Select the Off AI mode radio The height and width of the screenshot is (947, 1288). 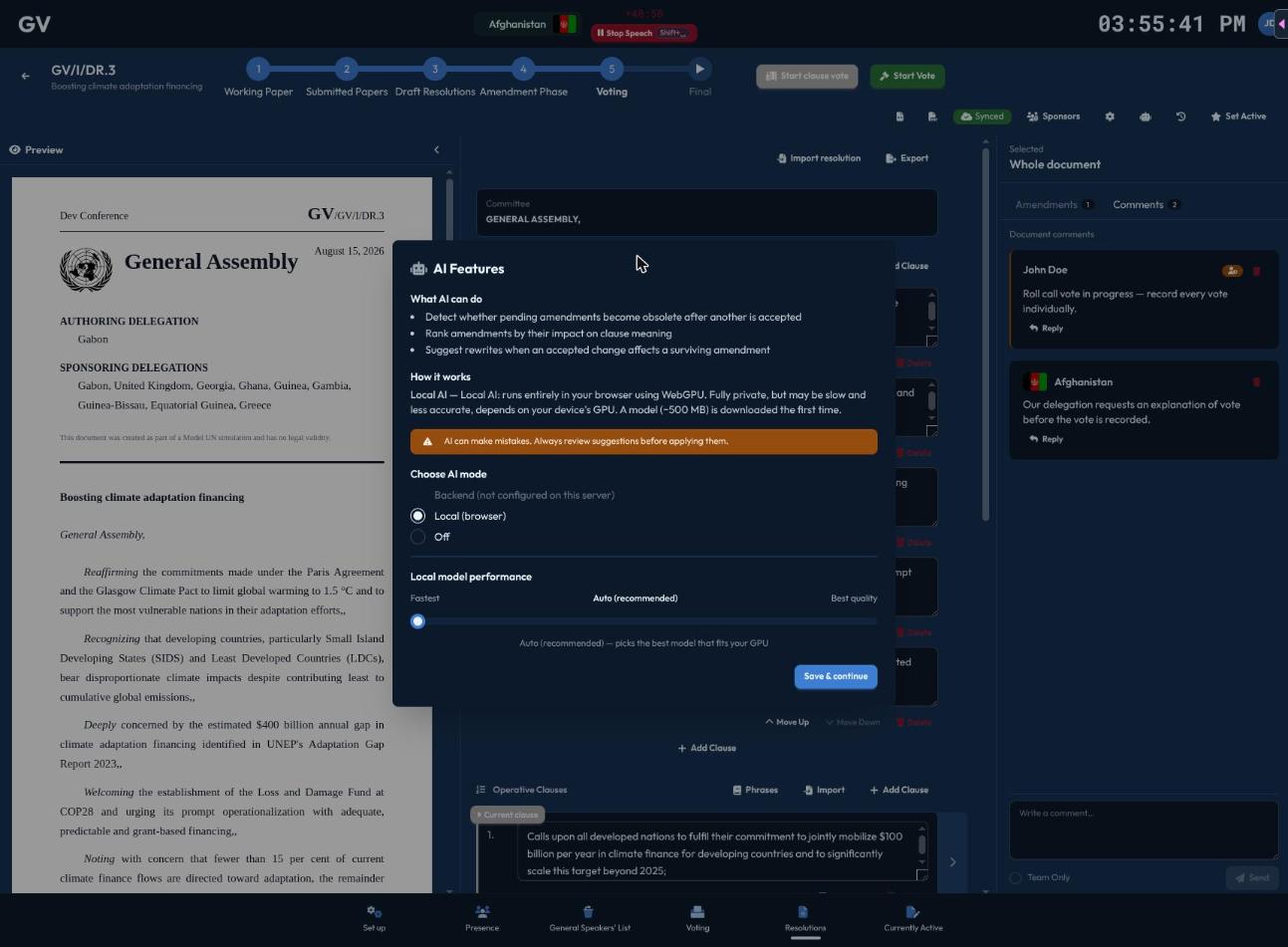(417, 537)
